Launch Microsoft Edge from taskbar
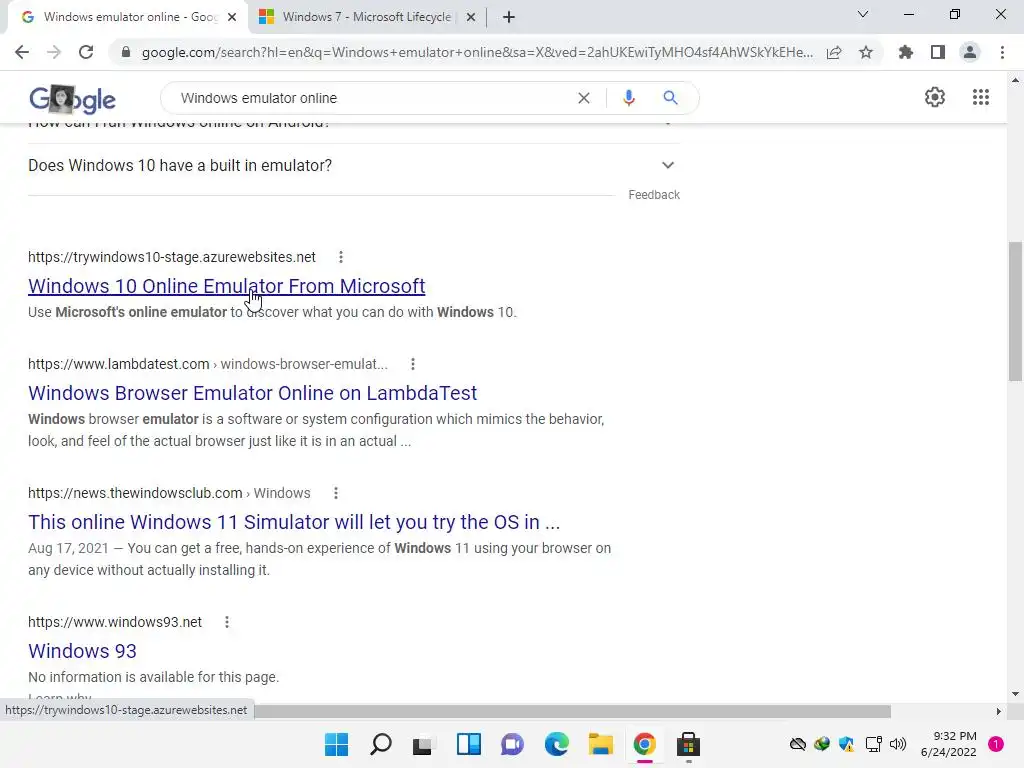 (556, 744)
